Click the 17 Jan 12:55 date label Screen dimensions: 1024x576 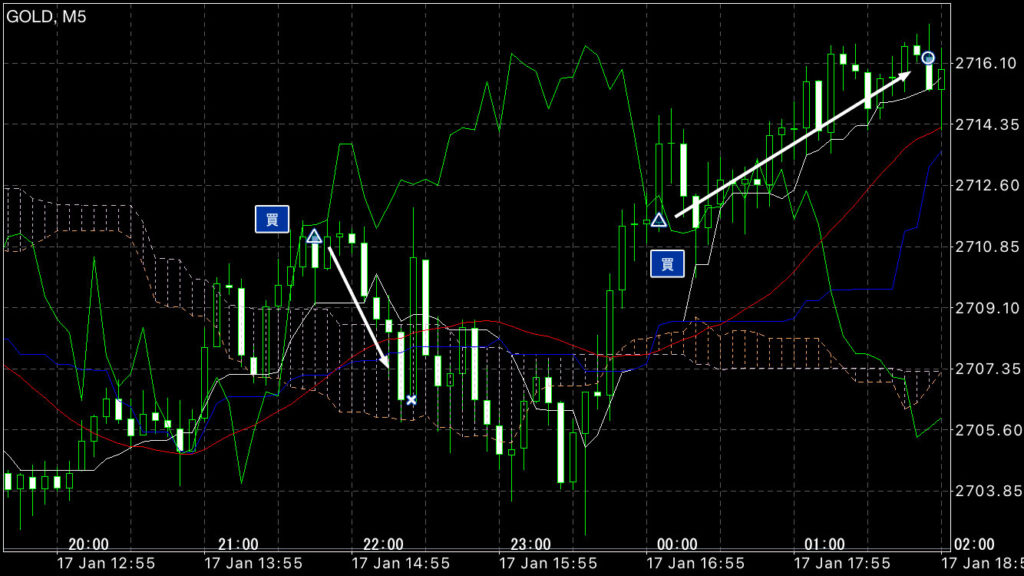pyautogui.click(x=106, y=563)
